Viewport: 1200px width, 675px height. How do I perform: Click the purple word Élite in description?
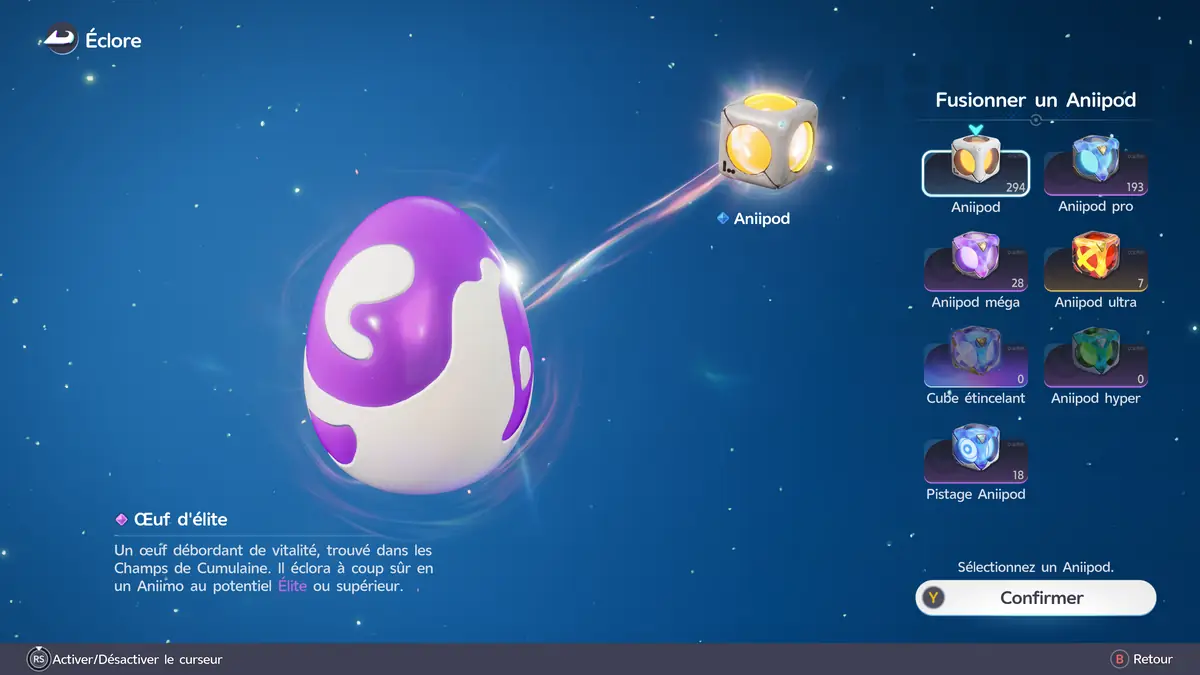click(x=293, y=587)
